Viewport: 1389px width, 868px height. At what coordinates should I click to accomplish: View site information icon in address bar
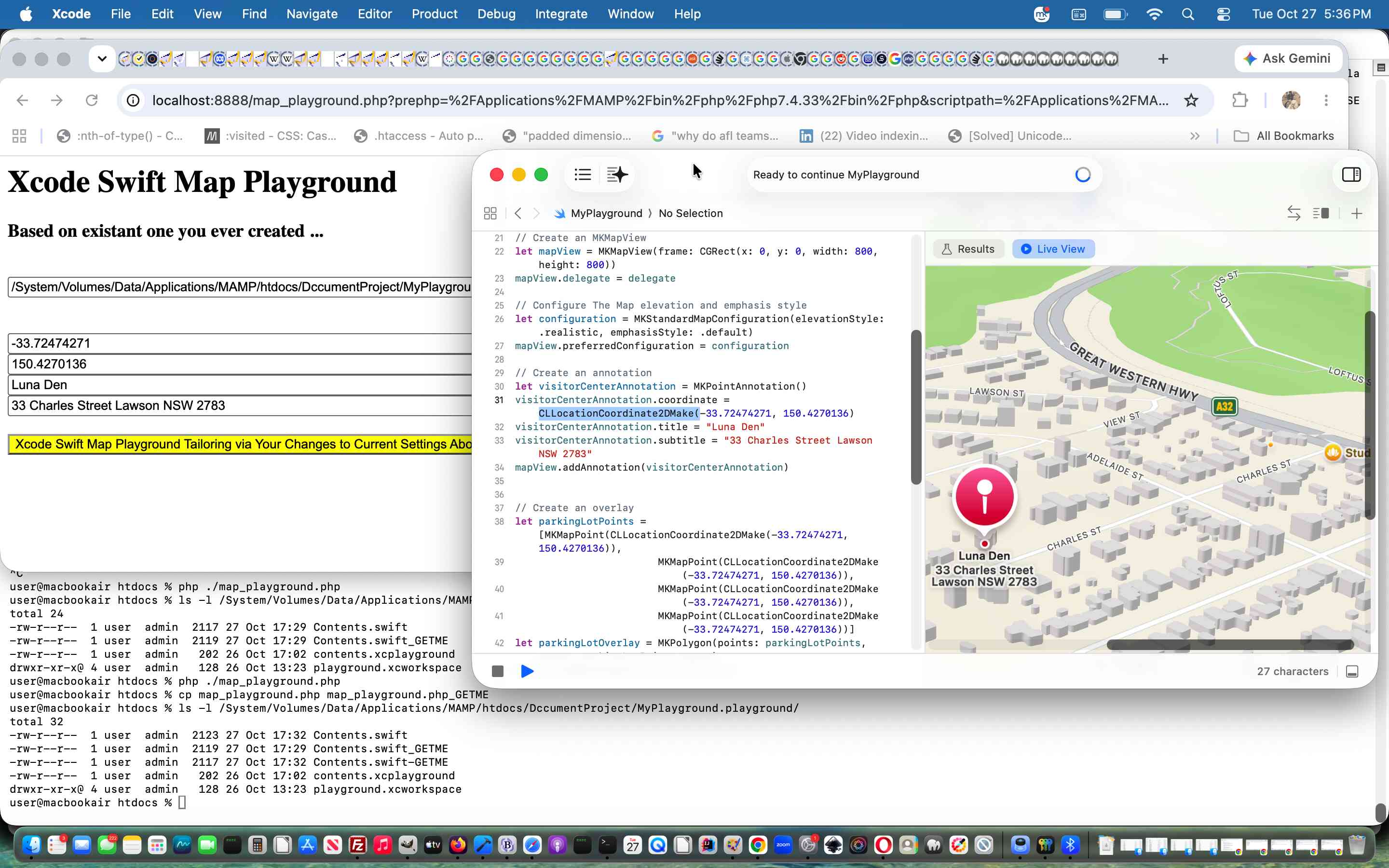pos(133,100)
